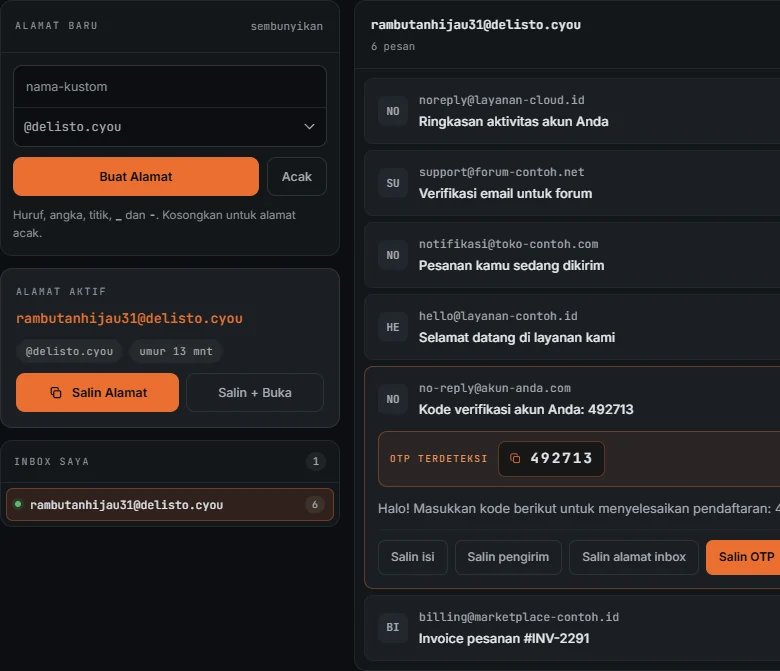
Task: Click the INBOX SAYA section heading
Action: (x=52, y=462)
